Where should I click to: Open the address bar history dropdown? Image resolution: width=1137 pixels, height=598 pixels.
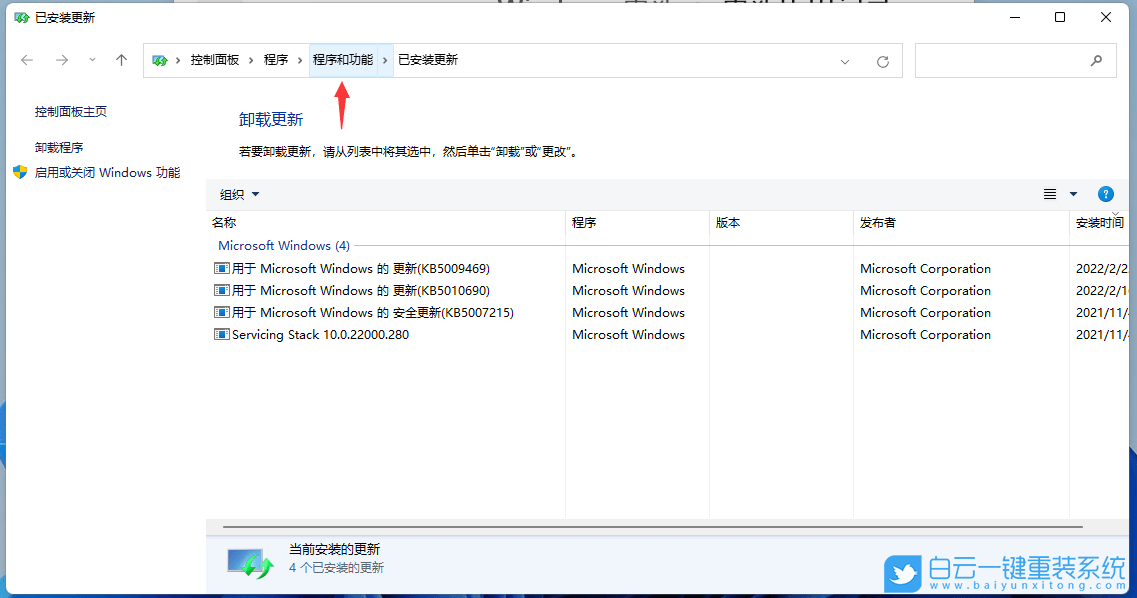tap(844, 60)
